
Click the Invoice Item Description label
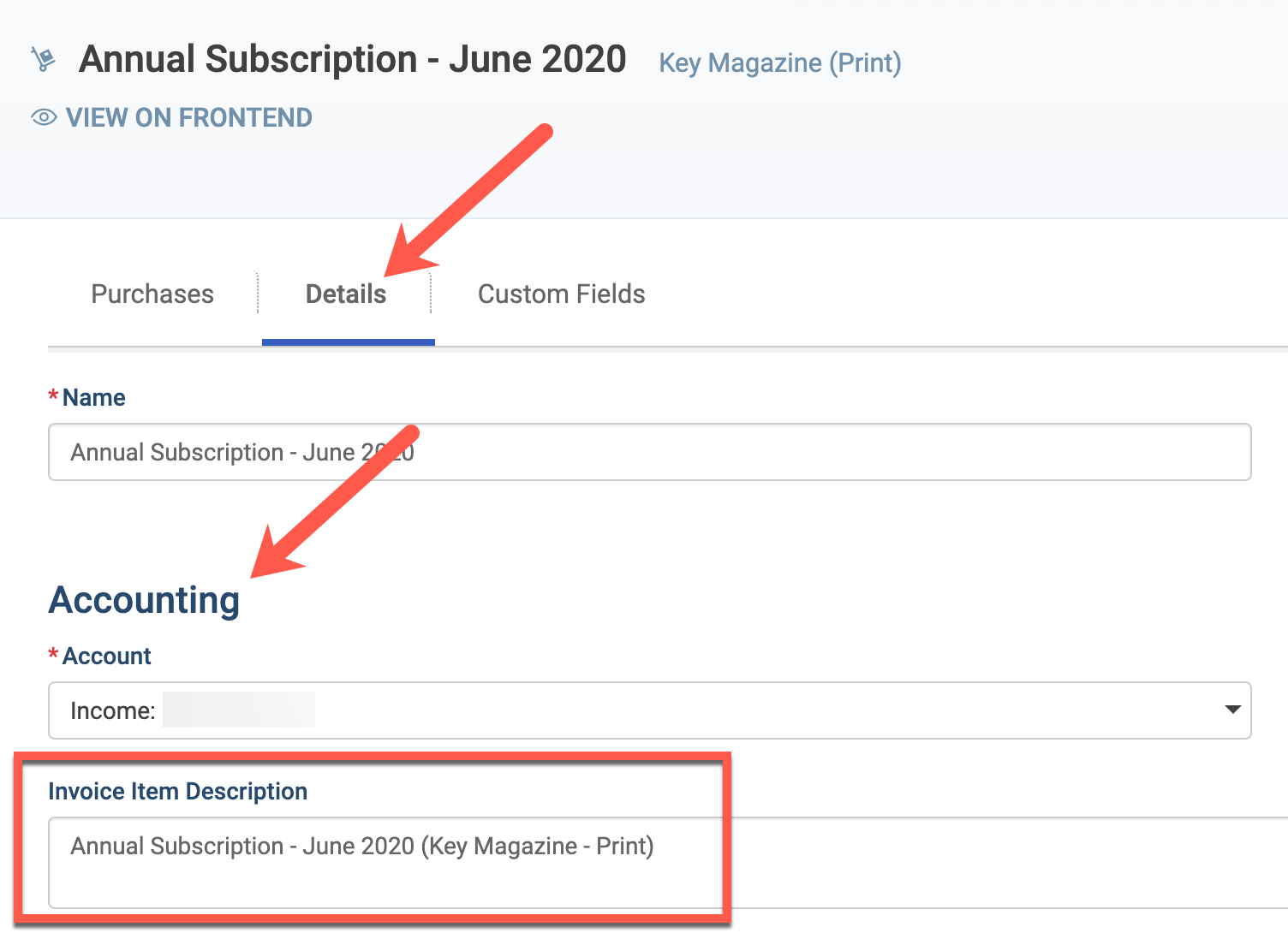tap(178, 791)
